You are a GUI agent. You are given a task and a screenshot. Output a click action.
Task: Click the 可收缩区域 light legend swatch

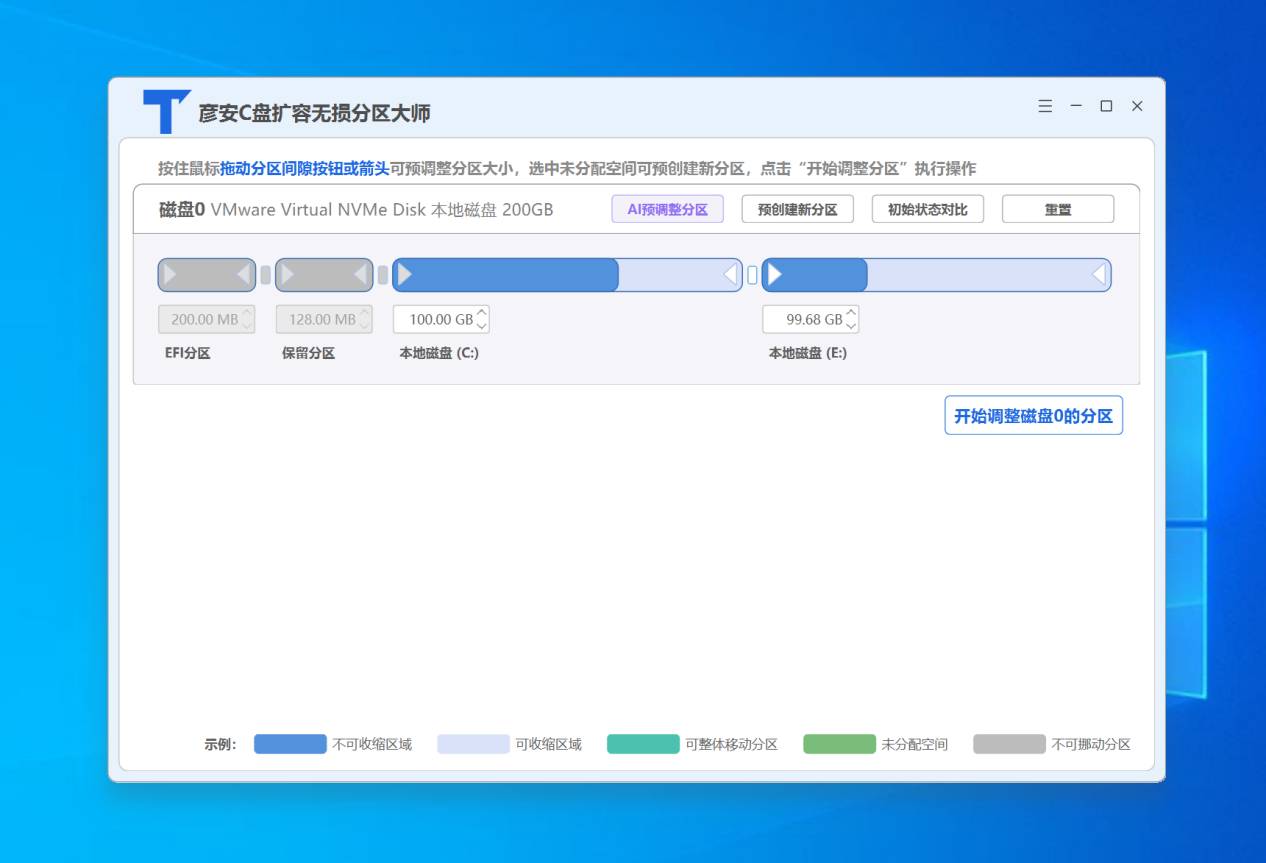click(473, 744)
